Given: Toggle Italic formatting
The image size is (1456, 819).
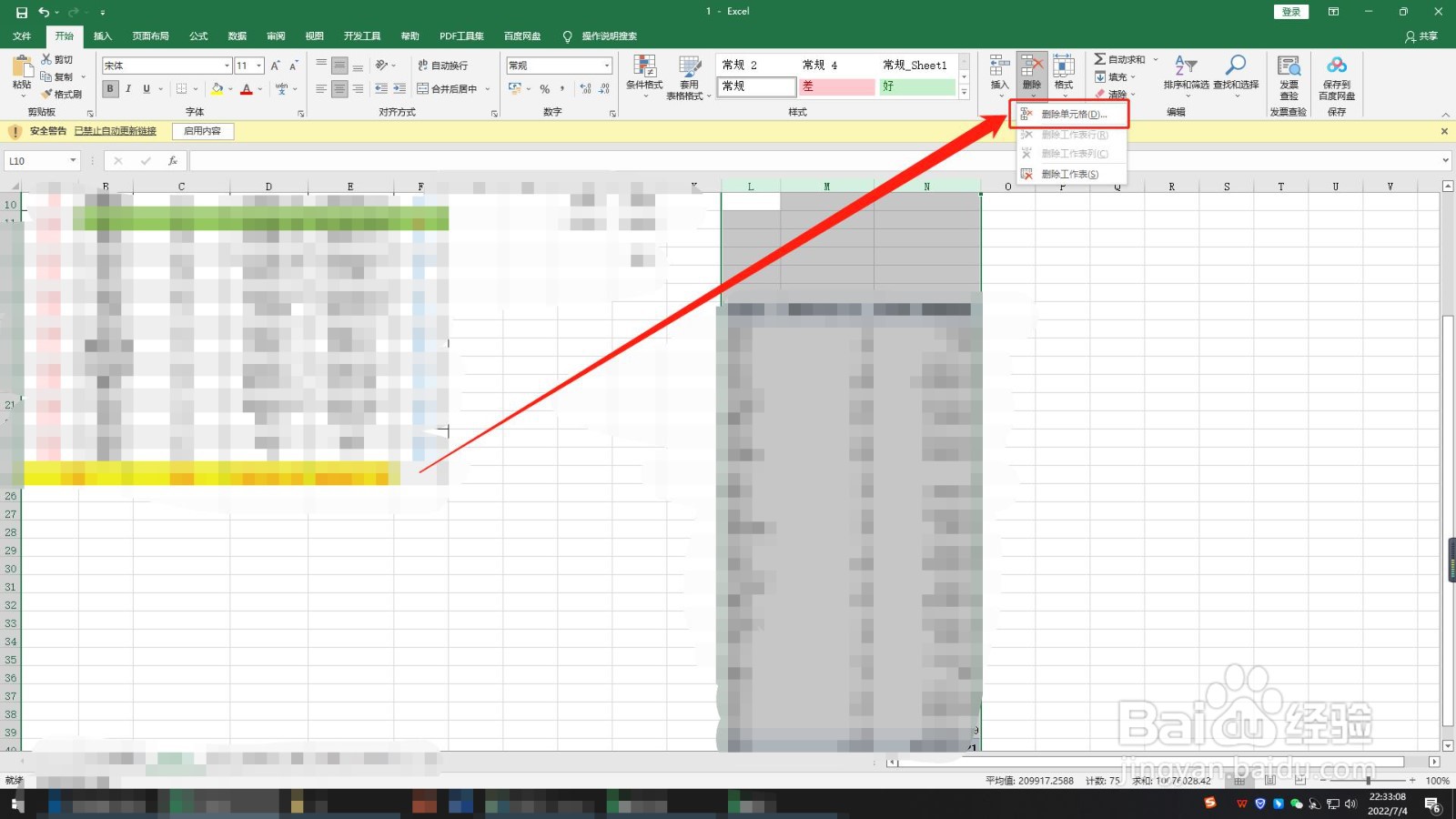Looking at the screenshot, I should (128, 89).
